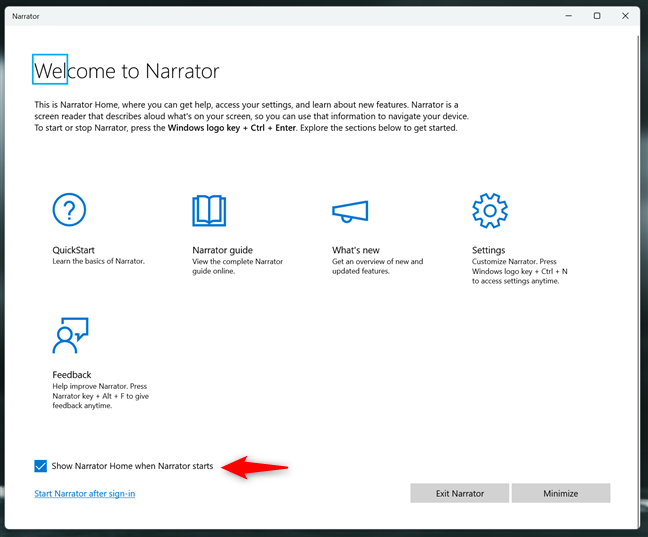
Task: Uncheck Show Narrator Home when Narrator starts
Action: point(40,466)
